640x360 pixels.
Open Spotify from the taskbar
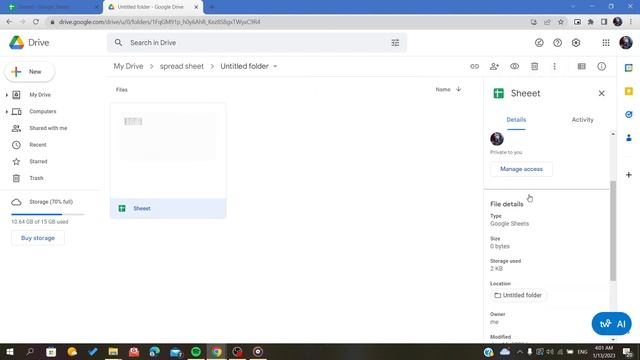coord(196,352)
